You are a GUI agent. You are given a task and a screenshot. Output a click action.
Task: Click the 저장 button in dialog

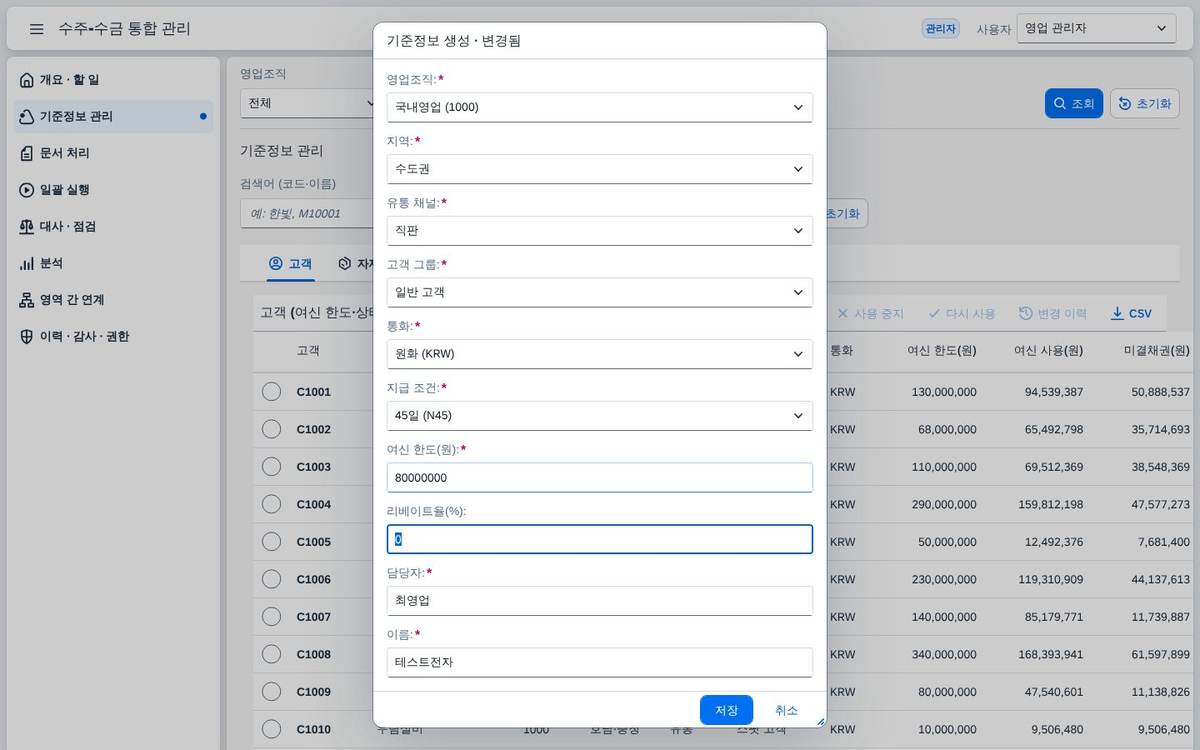point(726,710)
